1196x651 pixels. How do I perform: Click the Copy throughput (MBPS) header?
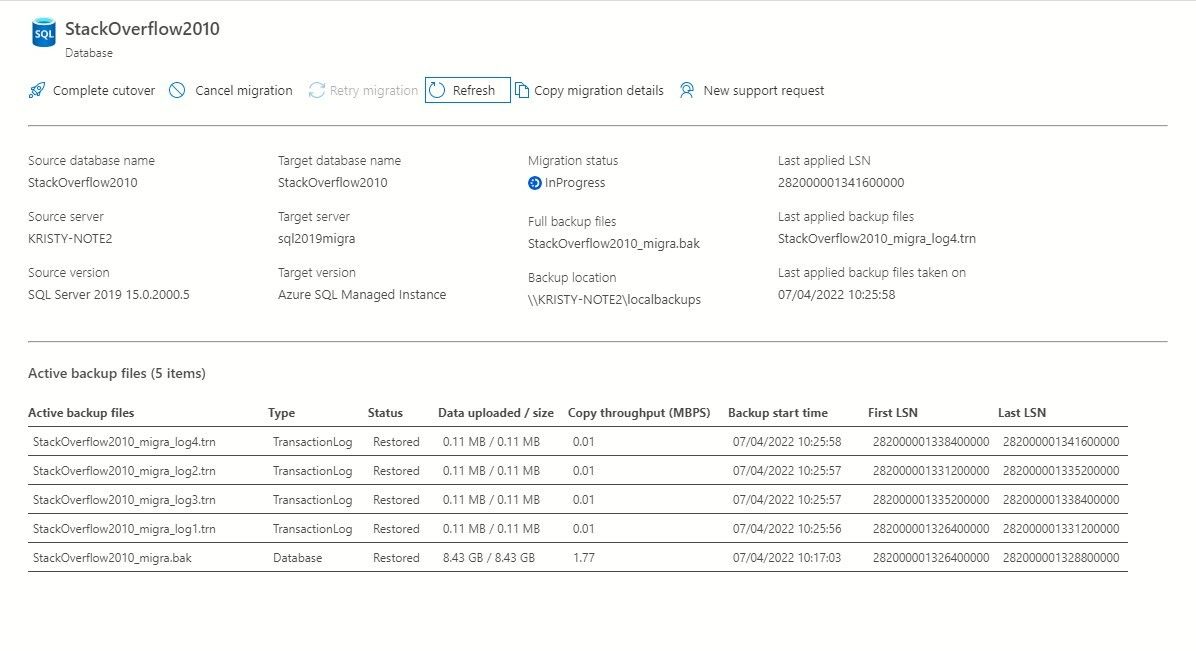639,413
